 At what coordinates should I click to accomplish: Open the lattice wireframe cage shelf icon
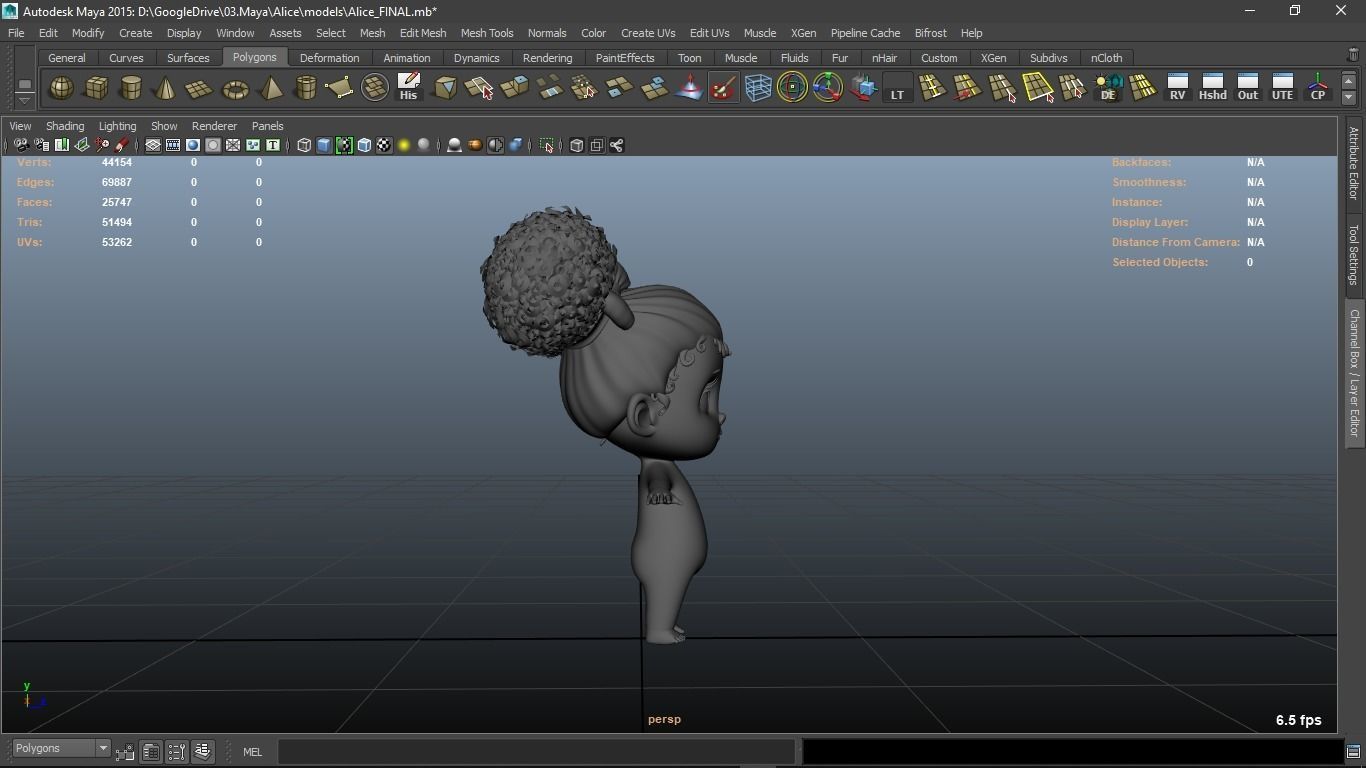(758, 89)
